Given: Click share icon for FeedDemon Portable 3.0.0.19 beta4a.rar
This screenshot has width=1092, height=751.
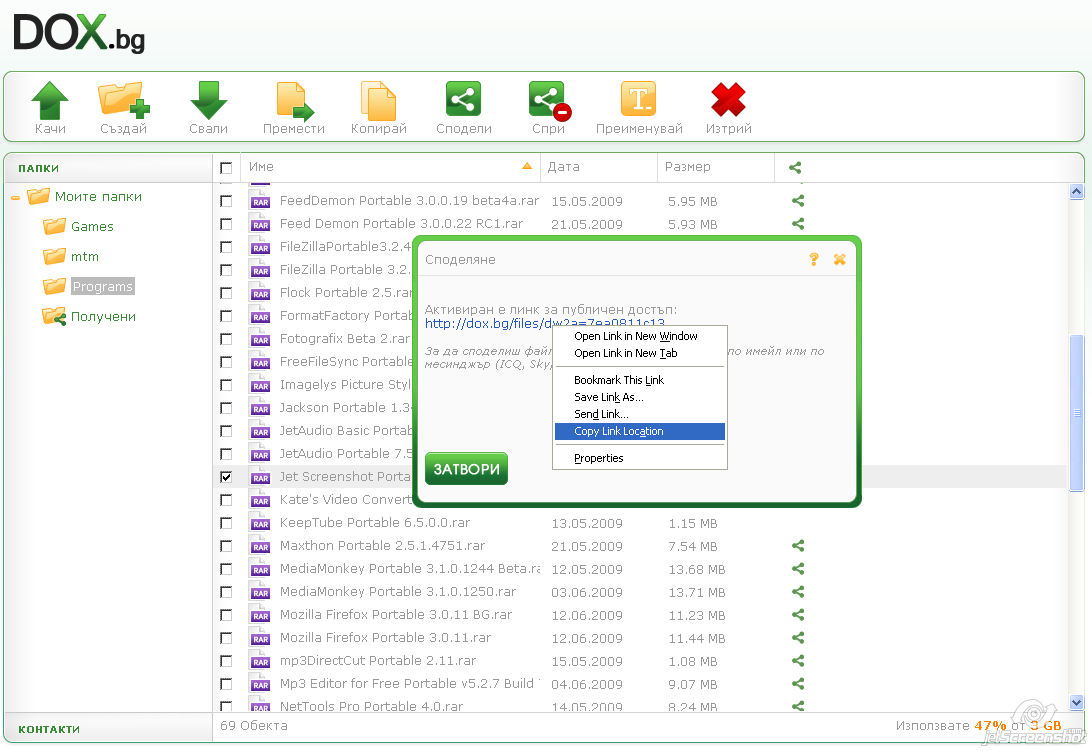Looking at the screenshot, I should (798, 201).
